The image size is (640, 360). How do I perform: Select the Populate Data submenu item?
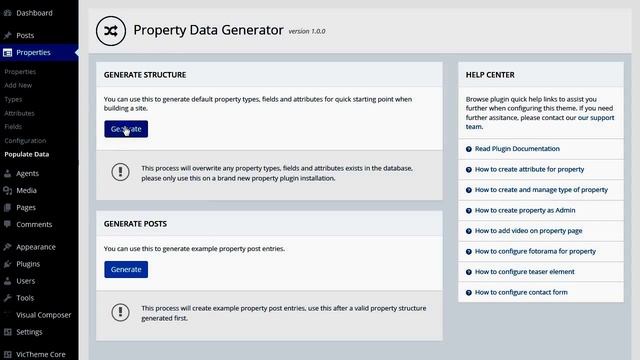27,154
